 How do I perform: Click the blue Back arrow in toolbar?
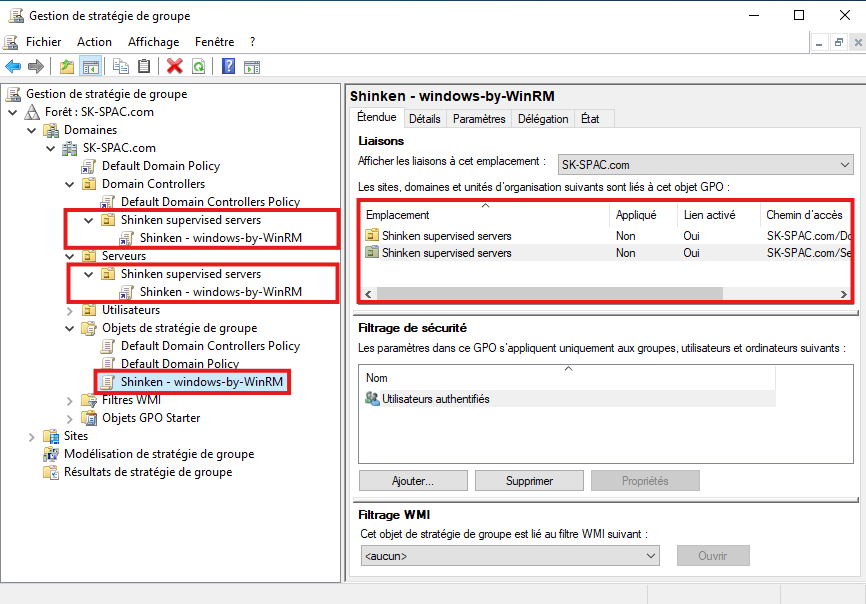click(13, 67)
